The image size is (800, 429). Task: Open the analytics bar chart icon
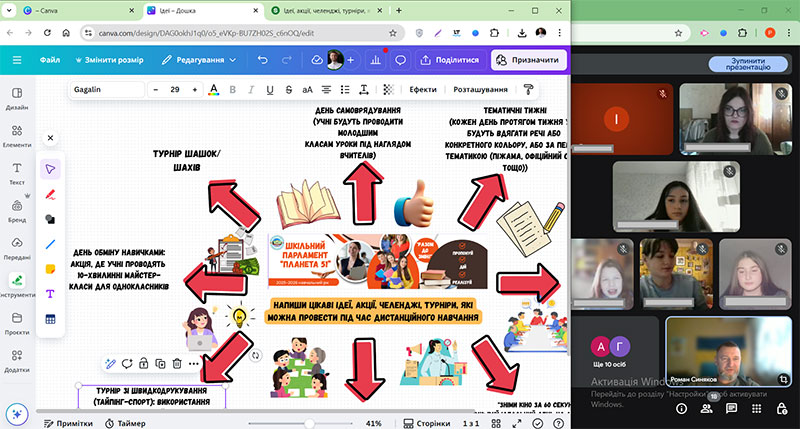coord(376,60)
